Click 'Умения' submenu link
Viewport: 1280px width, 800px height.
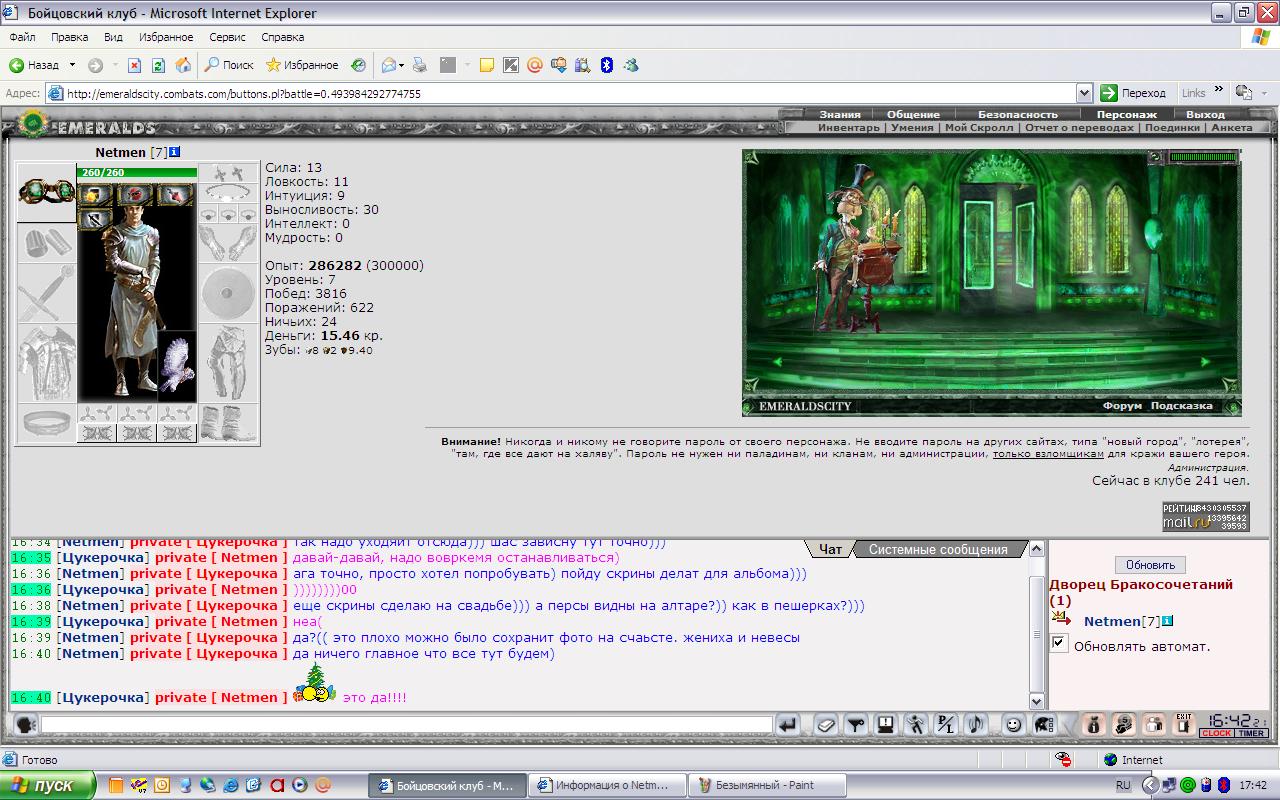tap(912, 128)
